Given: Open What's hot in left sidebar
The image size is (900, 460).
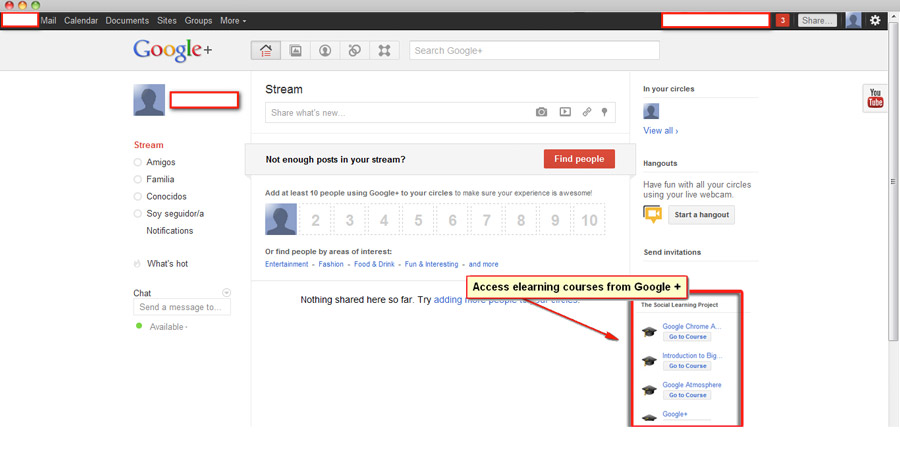Looking at the screenshot, I should 167,264.
